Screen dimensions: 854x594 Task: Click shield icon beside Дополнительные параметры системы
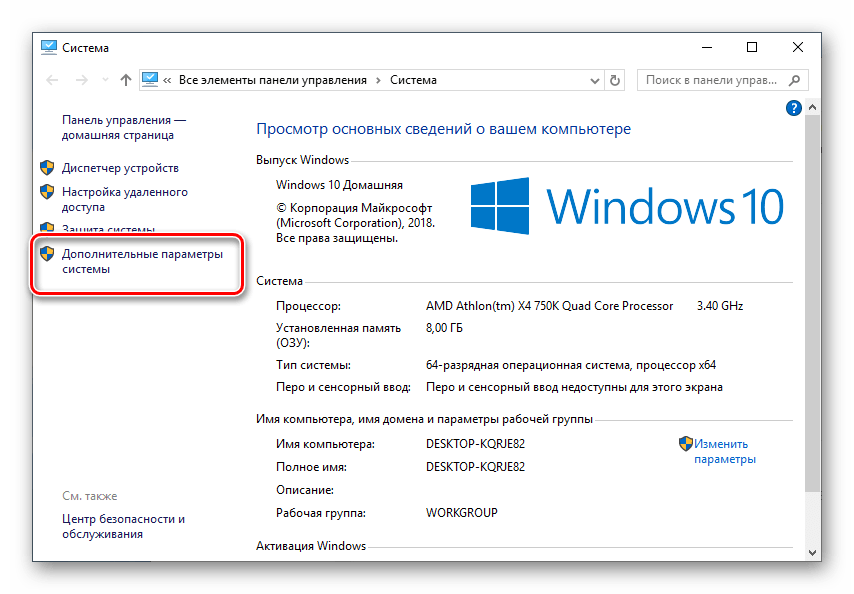click(47, 253)
